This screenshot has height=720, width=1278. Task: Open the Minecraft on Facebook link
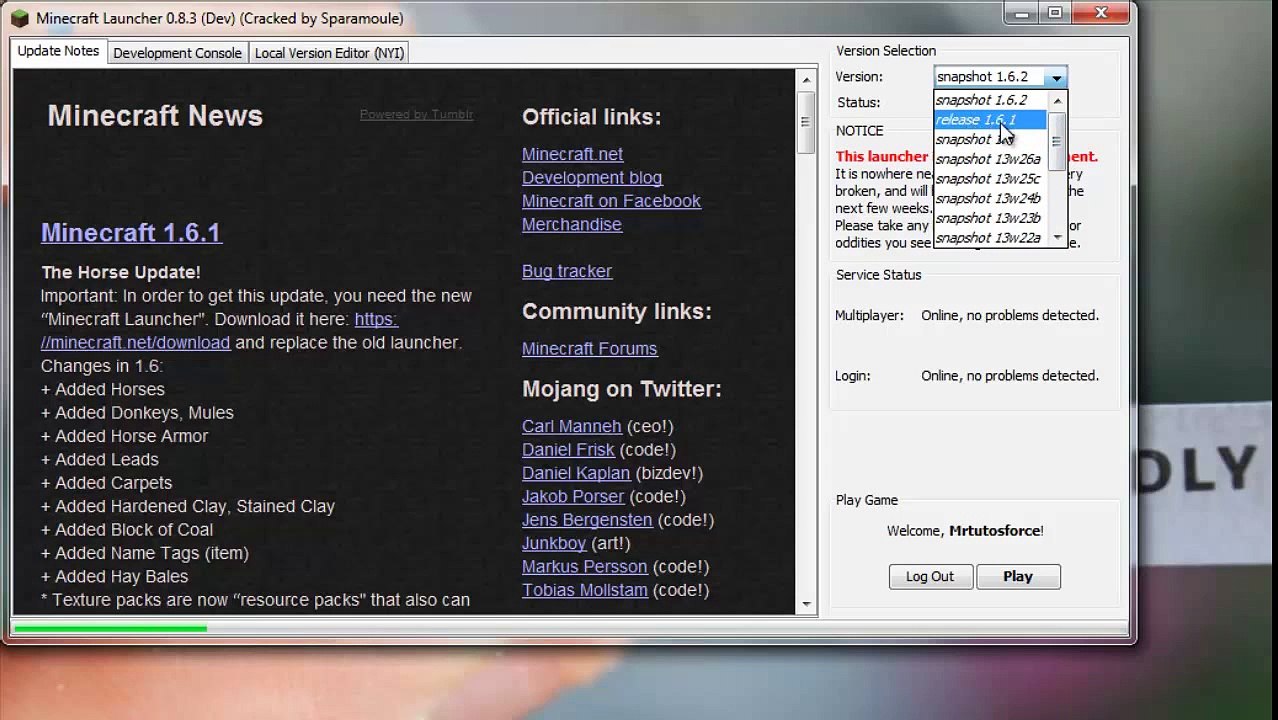tap(611, 201)
